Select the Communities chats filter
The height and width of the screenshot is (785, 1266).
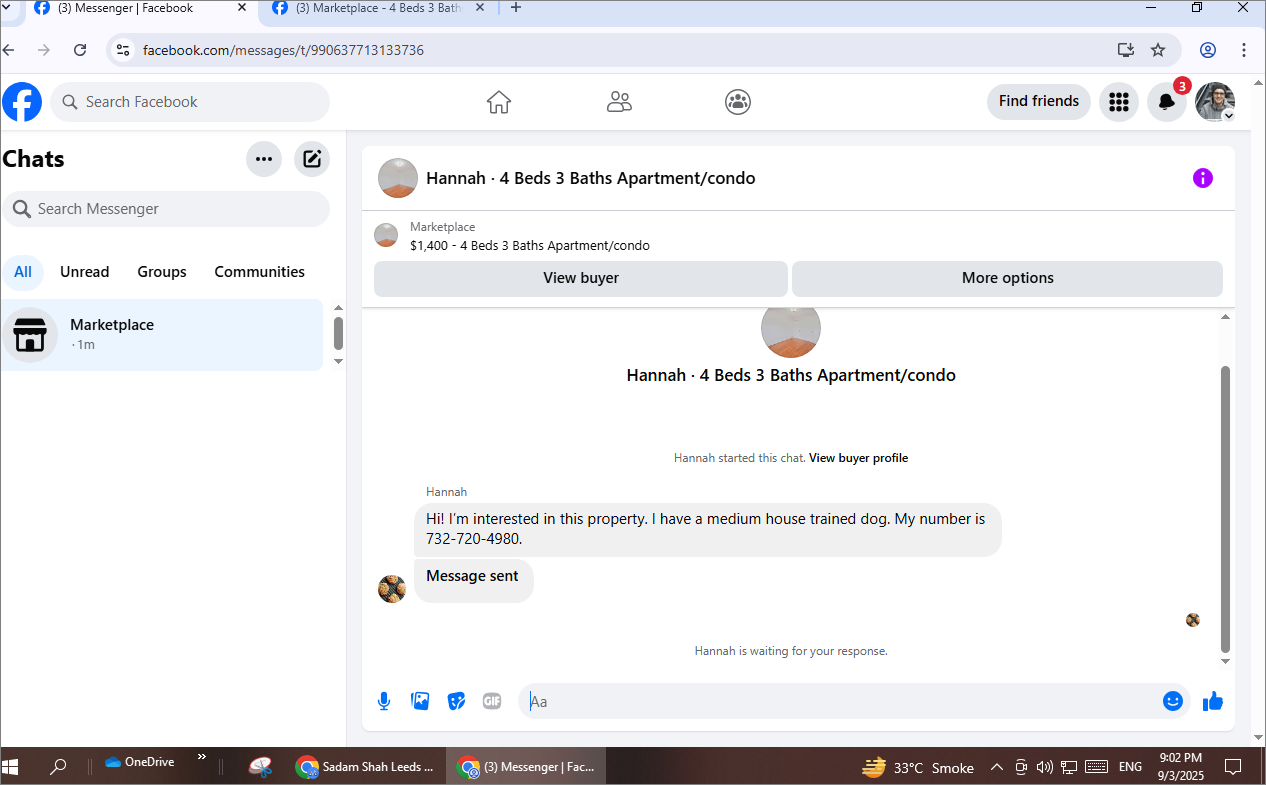[x=260, y=272]
